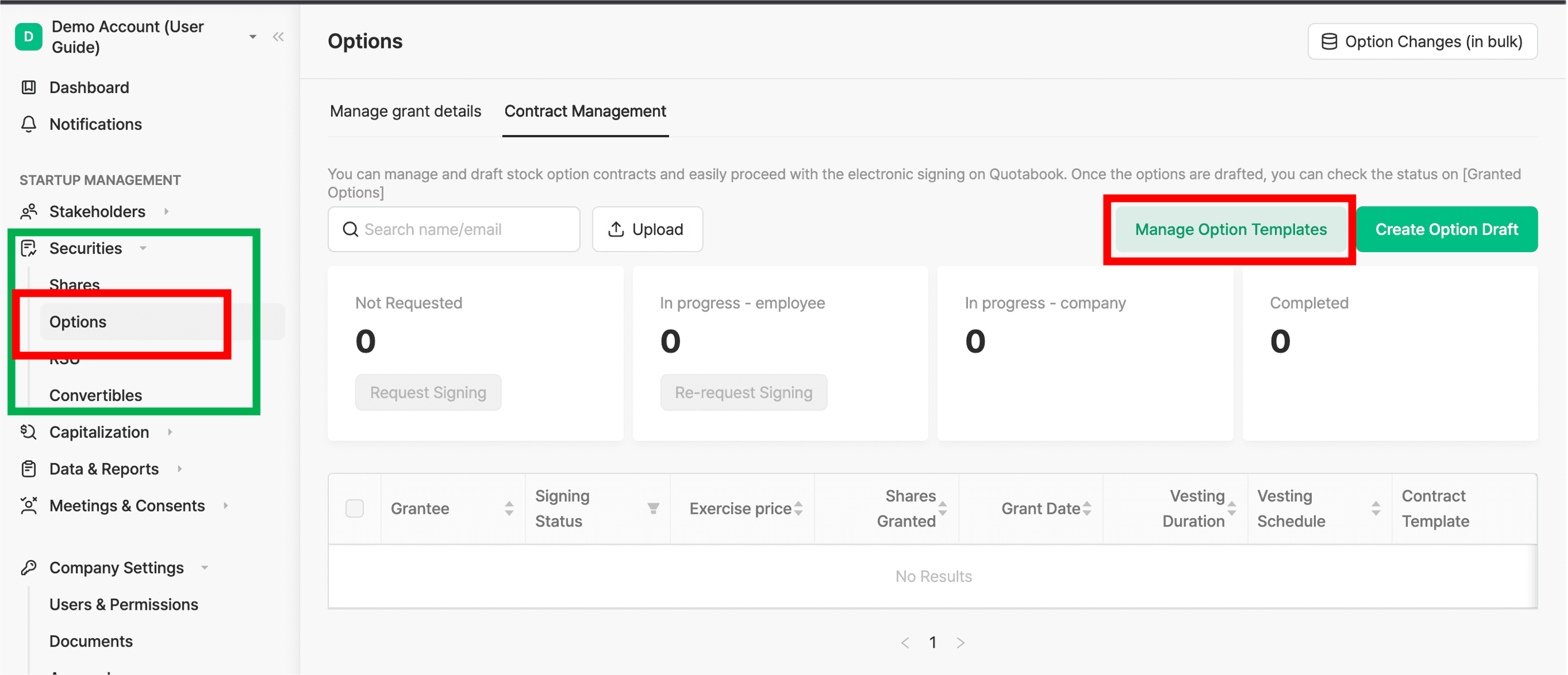Click the Notifications bell icon
The width and height of the screenshot is (1568, 675).
point(28,124)
